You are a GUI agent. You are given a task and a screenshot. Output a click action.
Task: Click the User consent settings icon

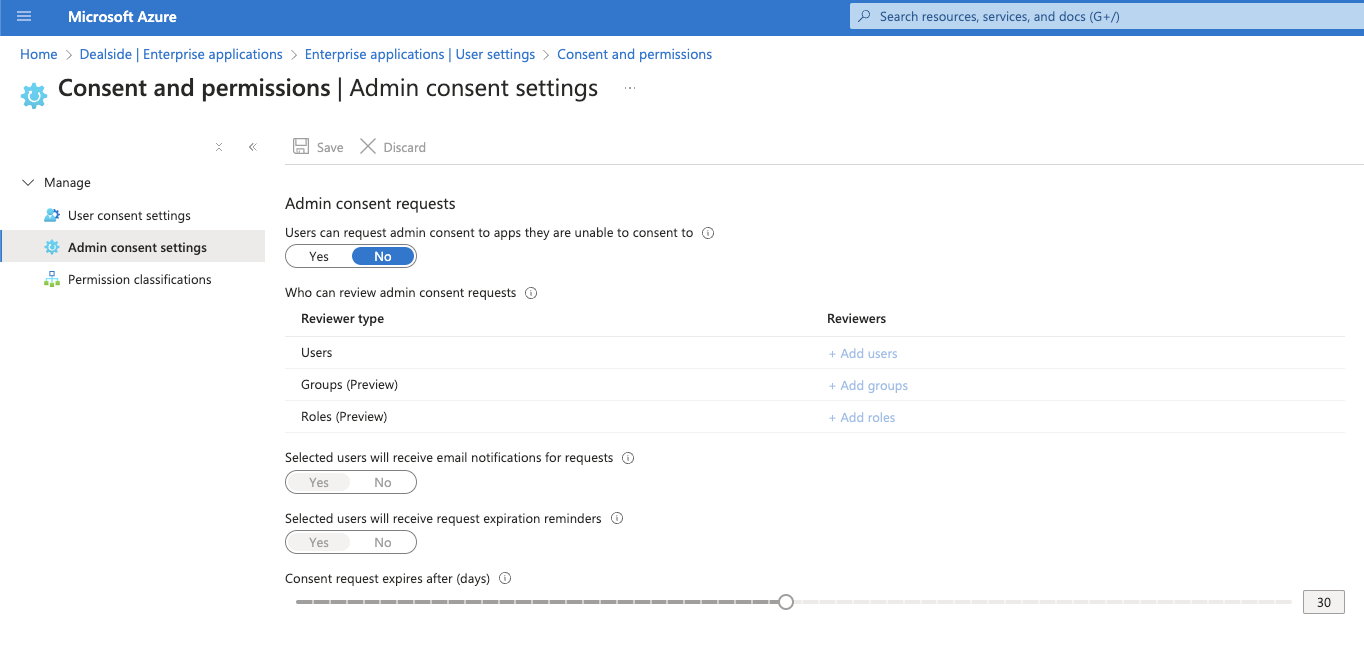[52, 216]
